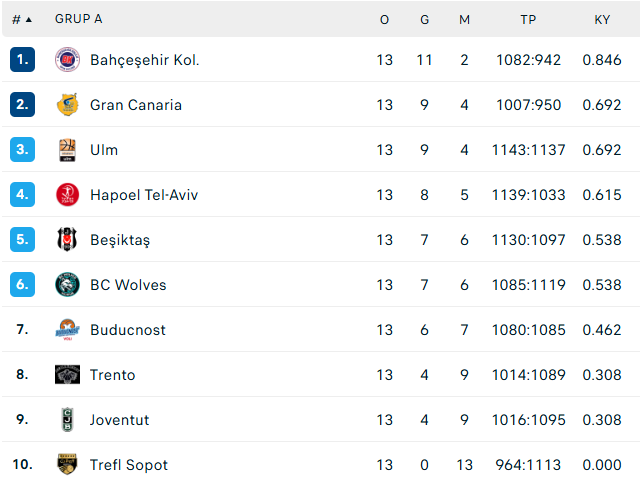Click the Trefl Sopot crest
Screen dimensions: 640x485
[x=67, y=465]
